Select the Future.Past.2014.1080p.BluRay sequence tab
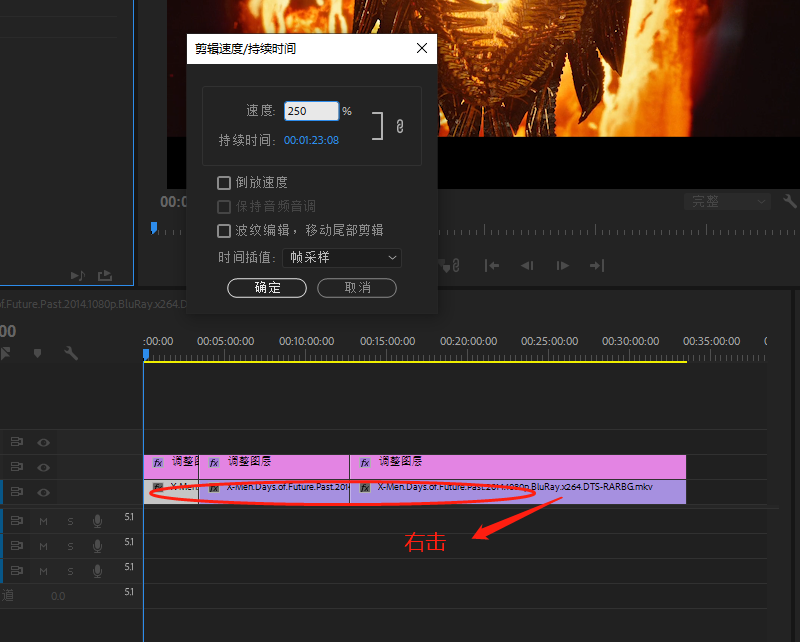Screen dimensions: 800x642 coord(93,304)
